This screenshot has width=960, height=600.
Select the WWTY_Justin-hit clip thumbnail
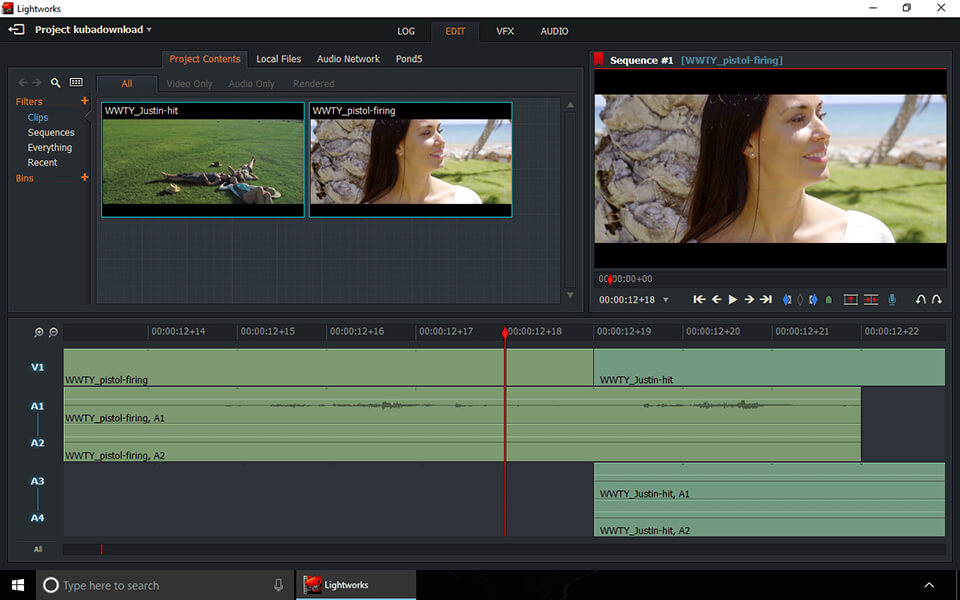(203, 161)
